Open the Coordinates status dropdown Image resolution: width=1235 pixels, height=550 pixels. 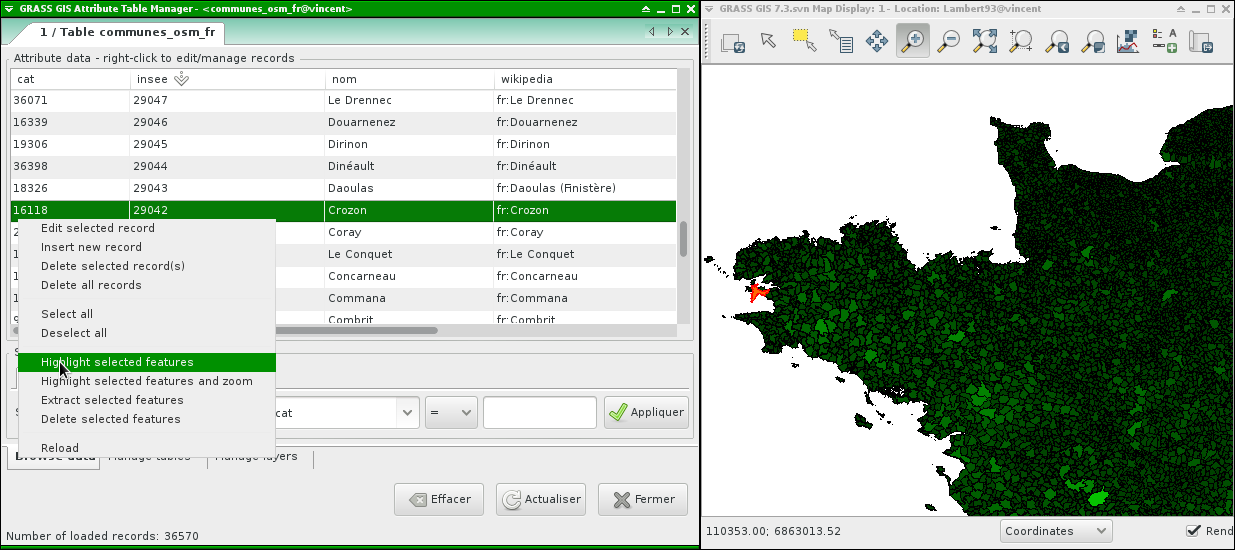coord(1056,531)
